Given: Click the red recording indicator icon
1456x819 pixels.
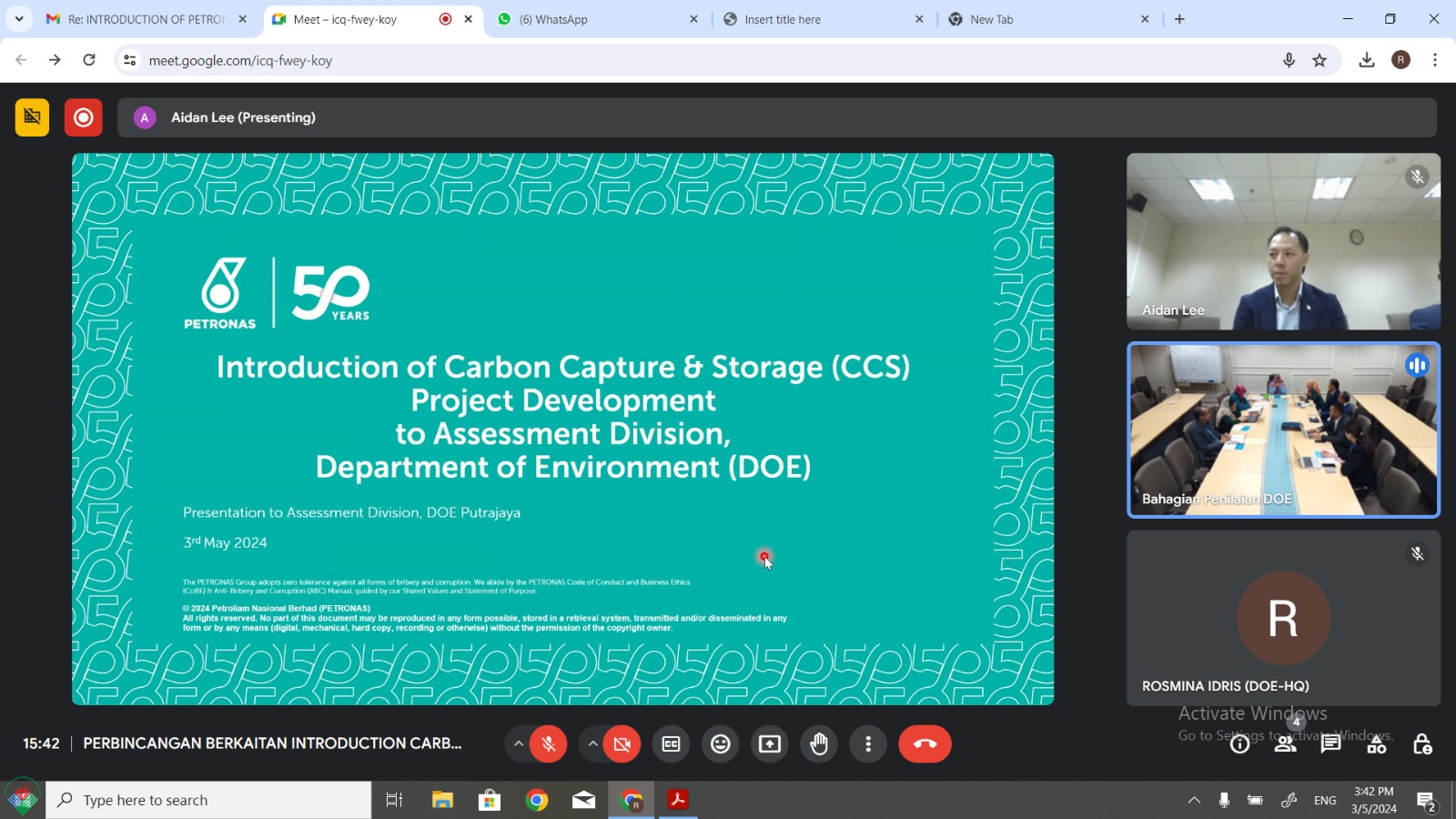Looking at the screenshot, I should pyautogui.click(x=84, y=117).
